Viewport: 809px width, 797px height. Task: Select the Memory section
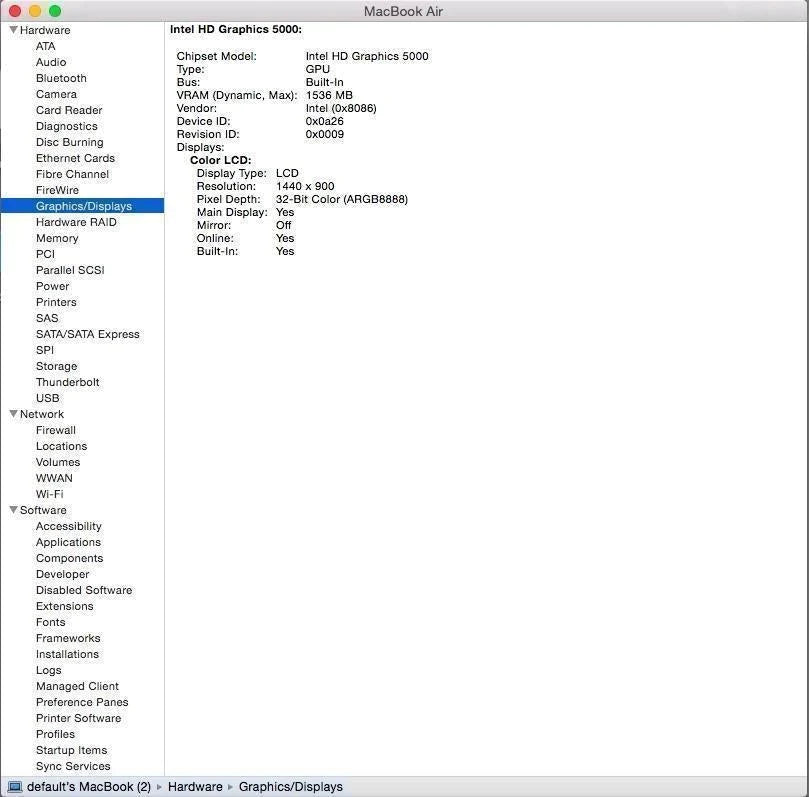(57, 238)
